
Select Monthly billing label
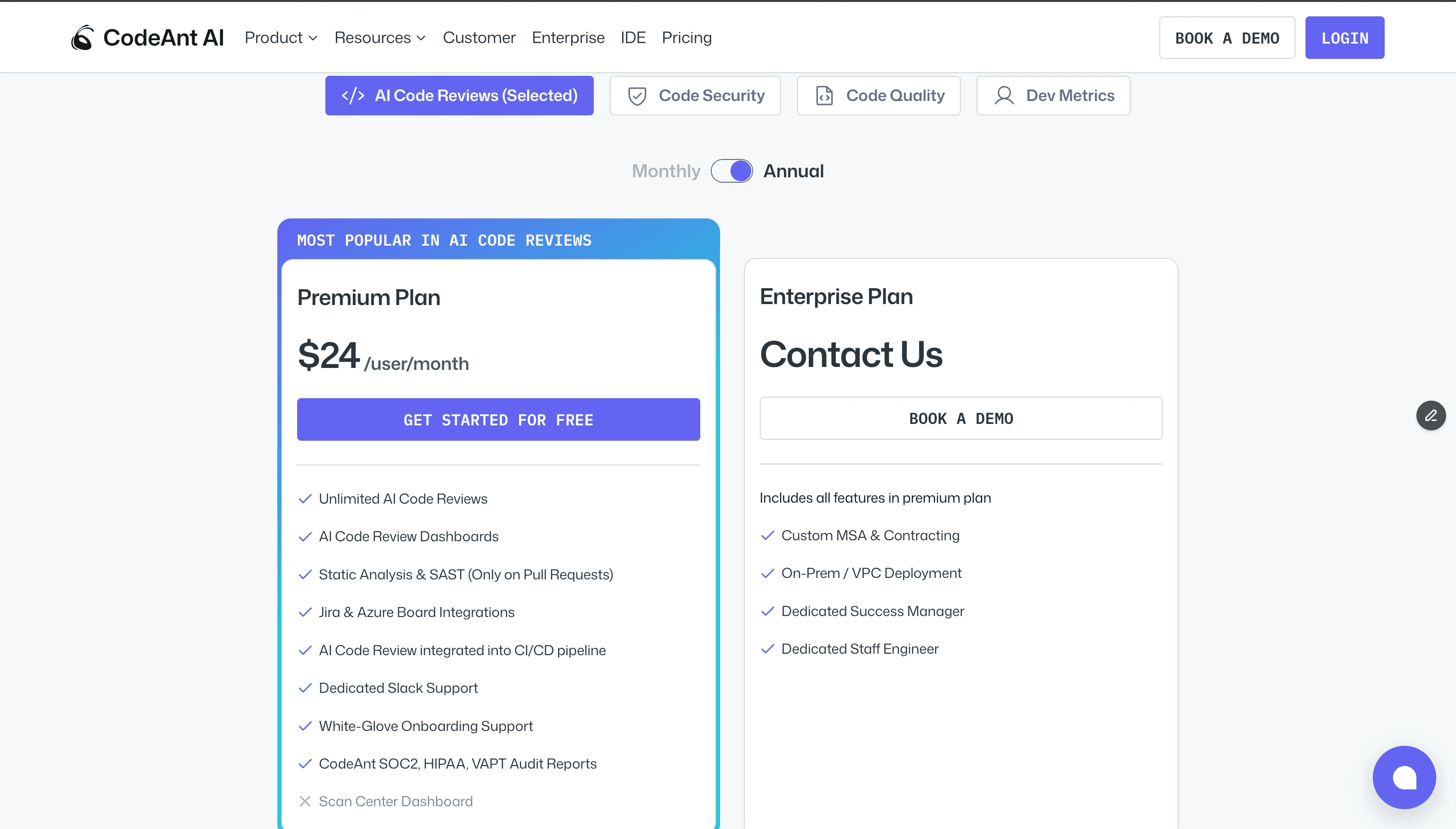click(x=666, y=171)
